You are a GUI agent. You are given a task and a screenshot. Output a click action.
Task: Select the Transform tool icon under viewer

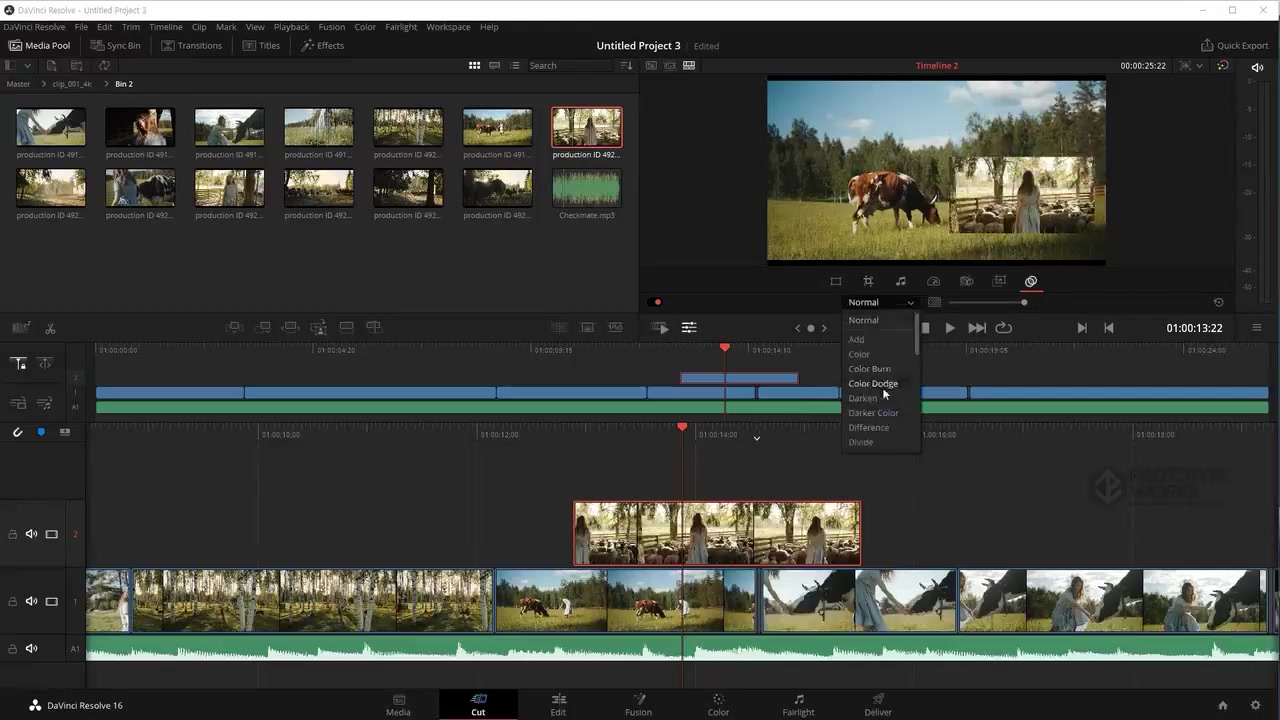point(836,282)
